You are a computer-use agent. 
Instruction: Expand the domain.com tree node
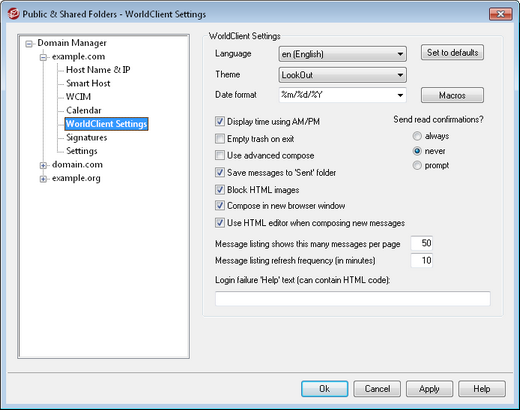[43, 165]
